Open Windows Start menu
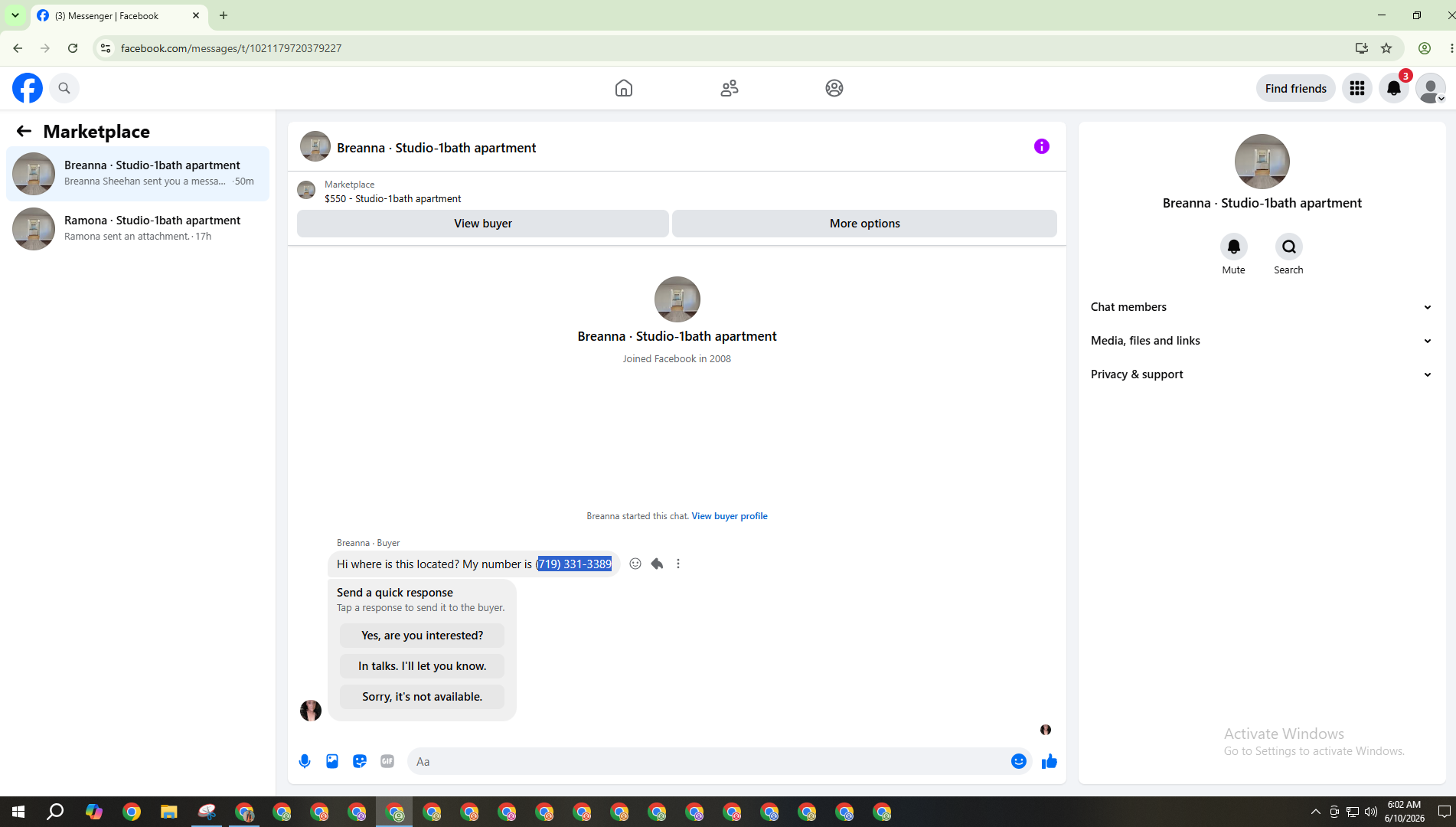Viewport: 1456px width, 827px height. (x=18, y=812)
